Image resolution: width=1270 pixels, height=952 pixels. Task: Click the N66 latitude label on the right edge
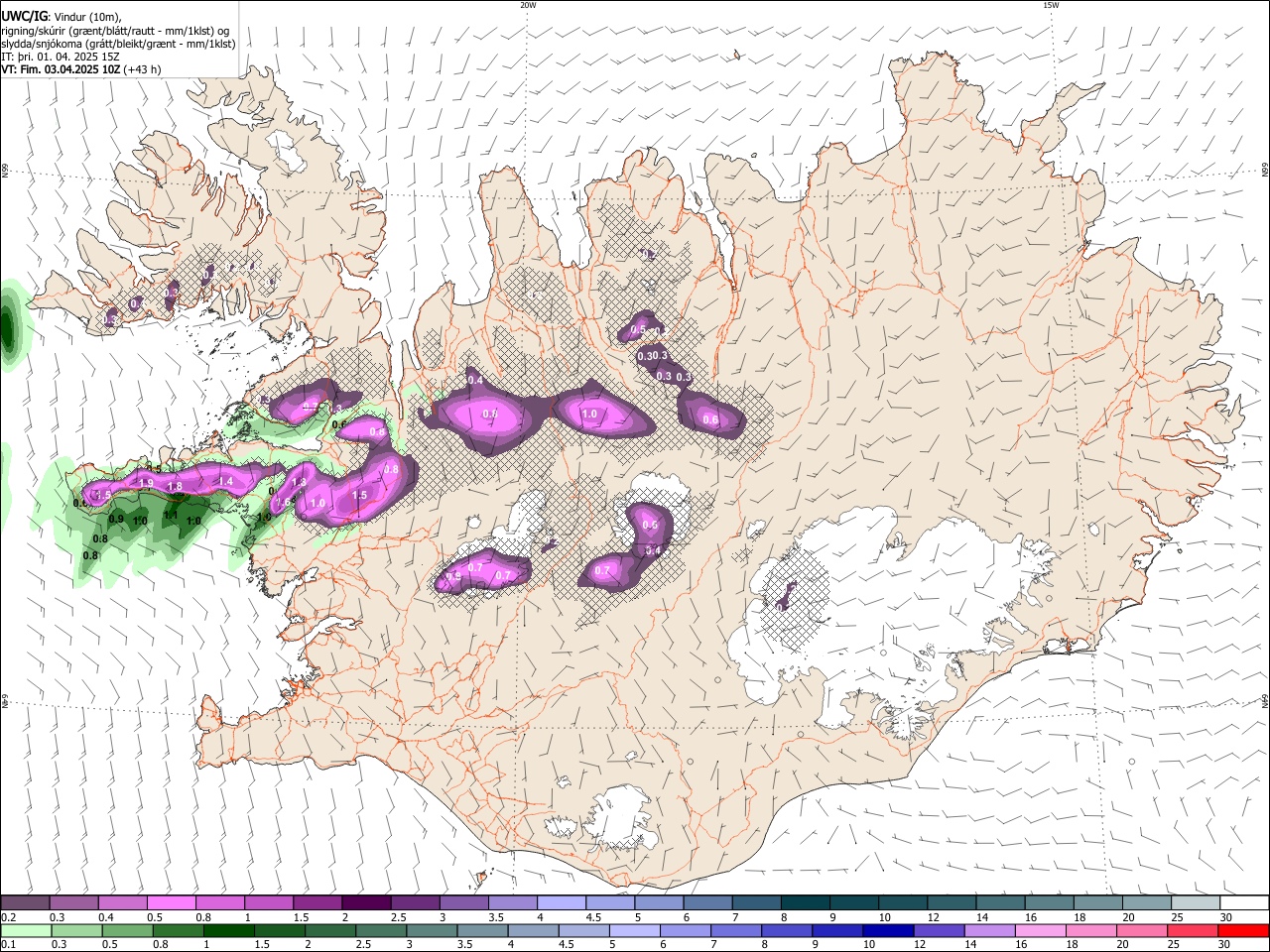(x=1264, y=171)
